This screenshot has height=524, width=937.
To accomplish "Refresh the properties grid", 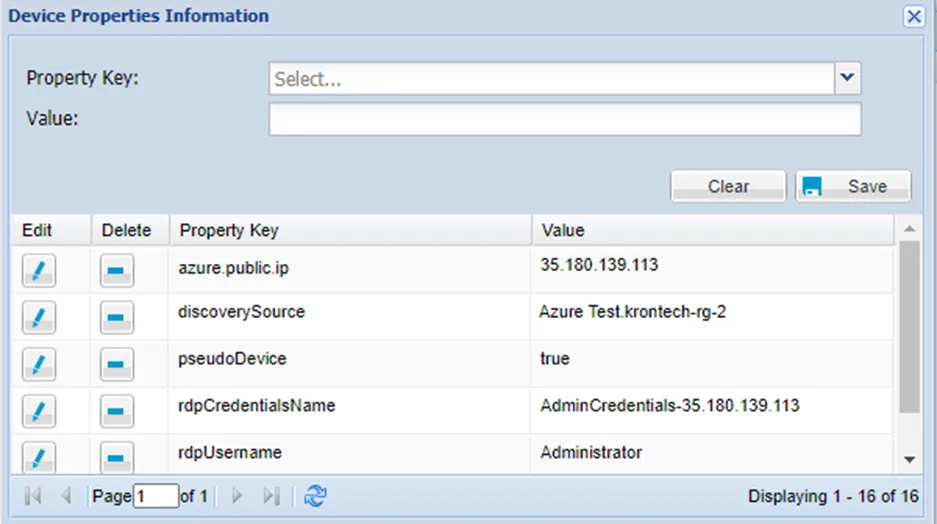I will [315, 496].
